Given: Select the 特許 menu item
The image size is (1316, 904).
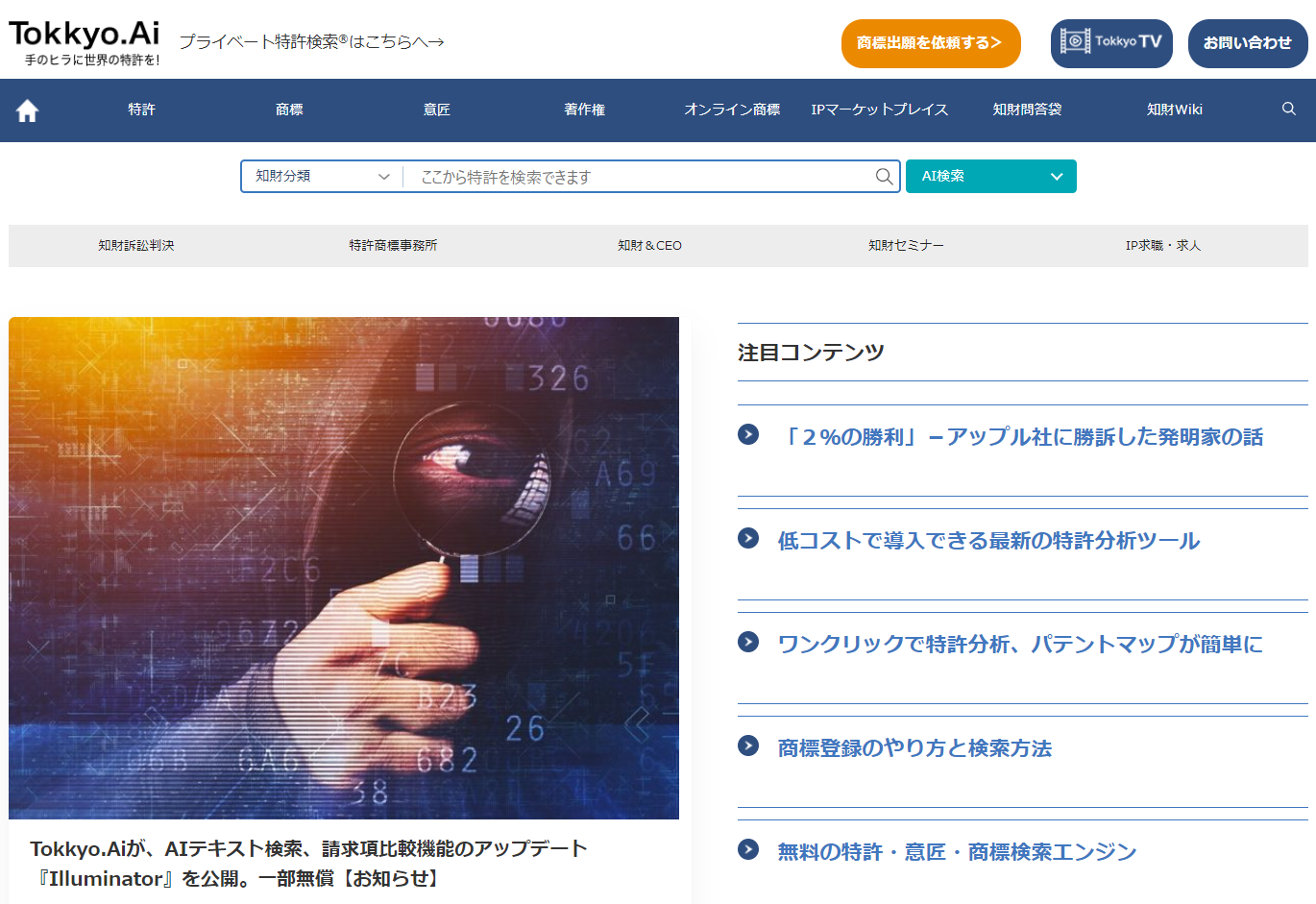Looking at the screenshot, I should pos(140,110).
